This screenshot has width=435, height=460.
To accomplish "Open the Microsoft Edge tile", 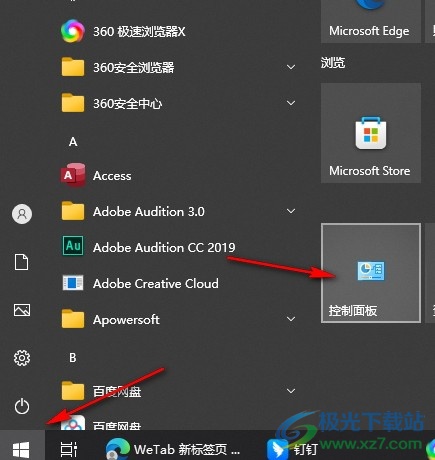I will click(371, 21).
